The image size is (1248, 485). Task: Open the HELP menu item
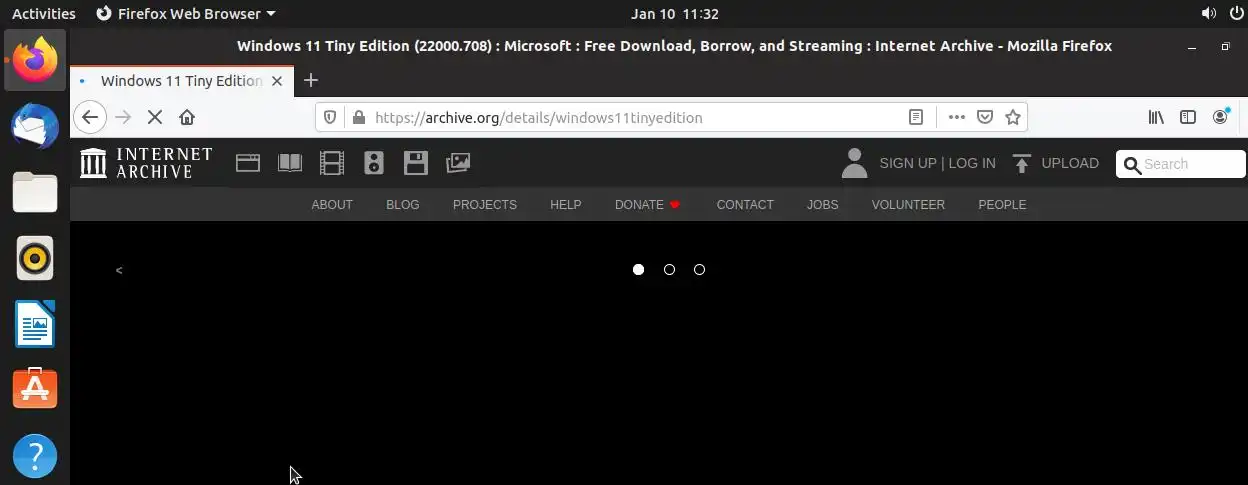click(565, 204)
